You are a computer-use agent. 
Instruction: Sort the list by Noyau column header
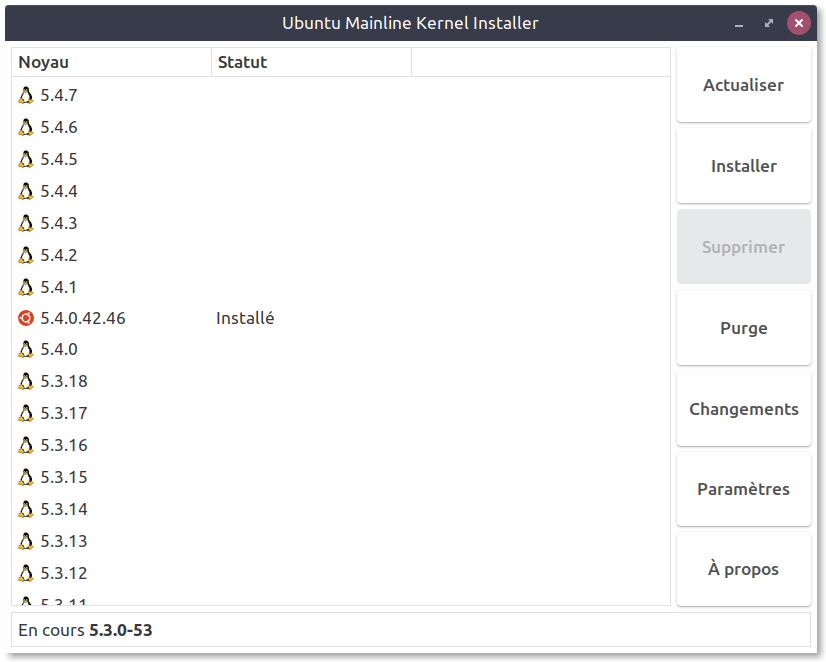[111, 62]
